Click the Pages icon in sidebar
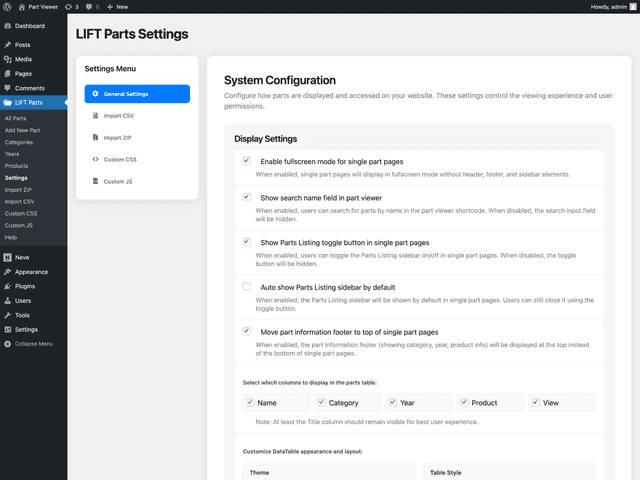This screenshot has width=640, height=480. (7, 74)
